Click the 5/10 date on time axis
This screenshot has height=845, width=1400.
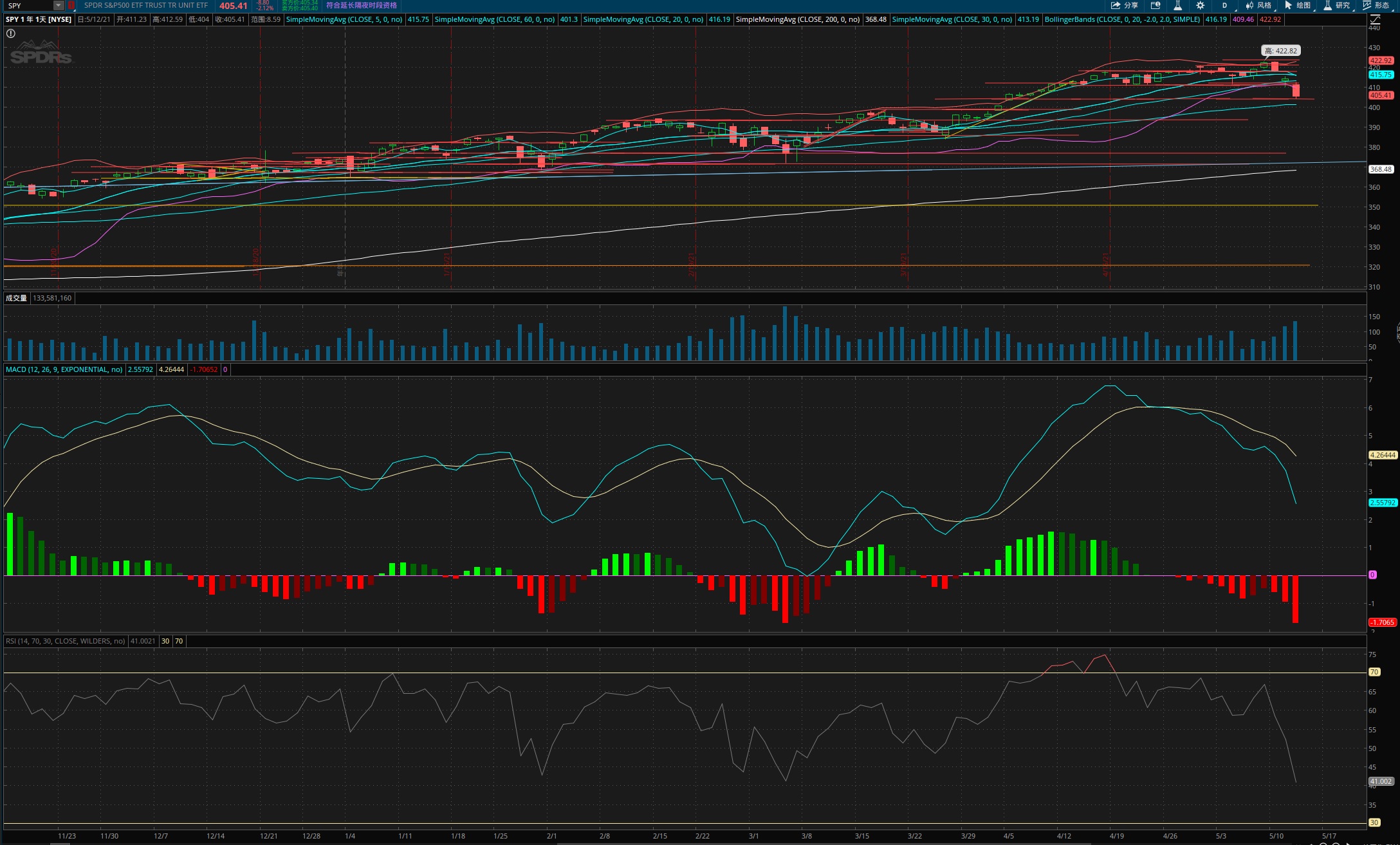1276,836
